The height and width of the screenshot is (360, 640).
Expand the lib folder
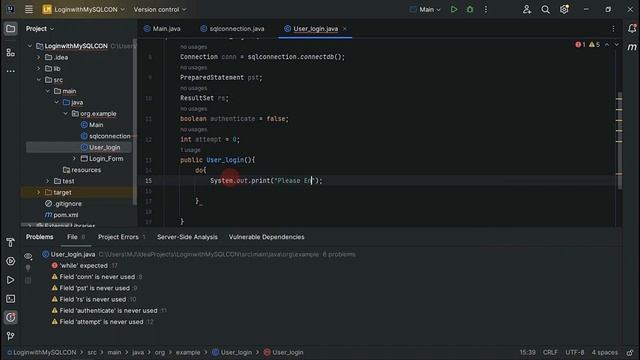(x=39, y=69)
